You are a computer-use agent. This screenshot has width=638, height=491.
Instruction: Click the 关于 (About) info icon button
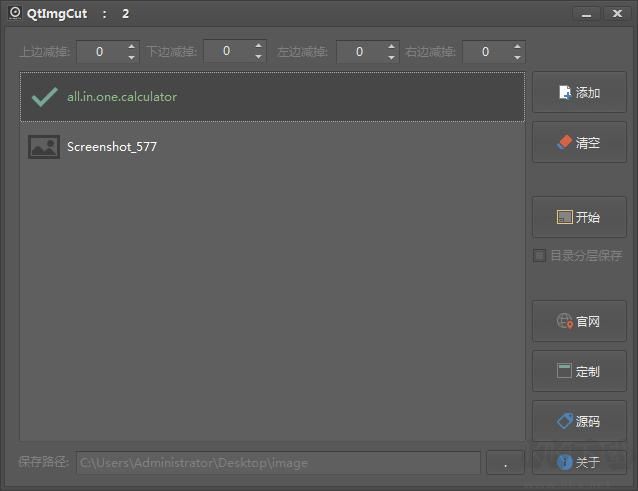click(579, 462)
